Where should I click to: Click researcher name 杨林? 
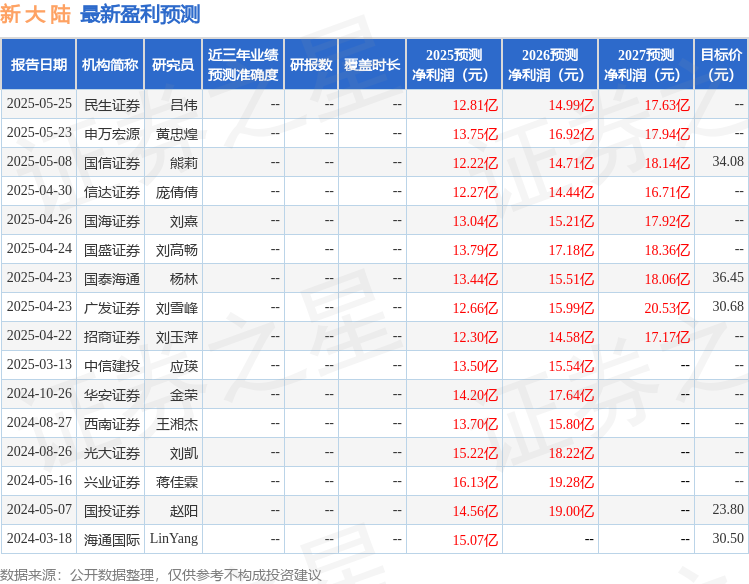pyautogui.click(x=184, y=279)
